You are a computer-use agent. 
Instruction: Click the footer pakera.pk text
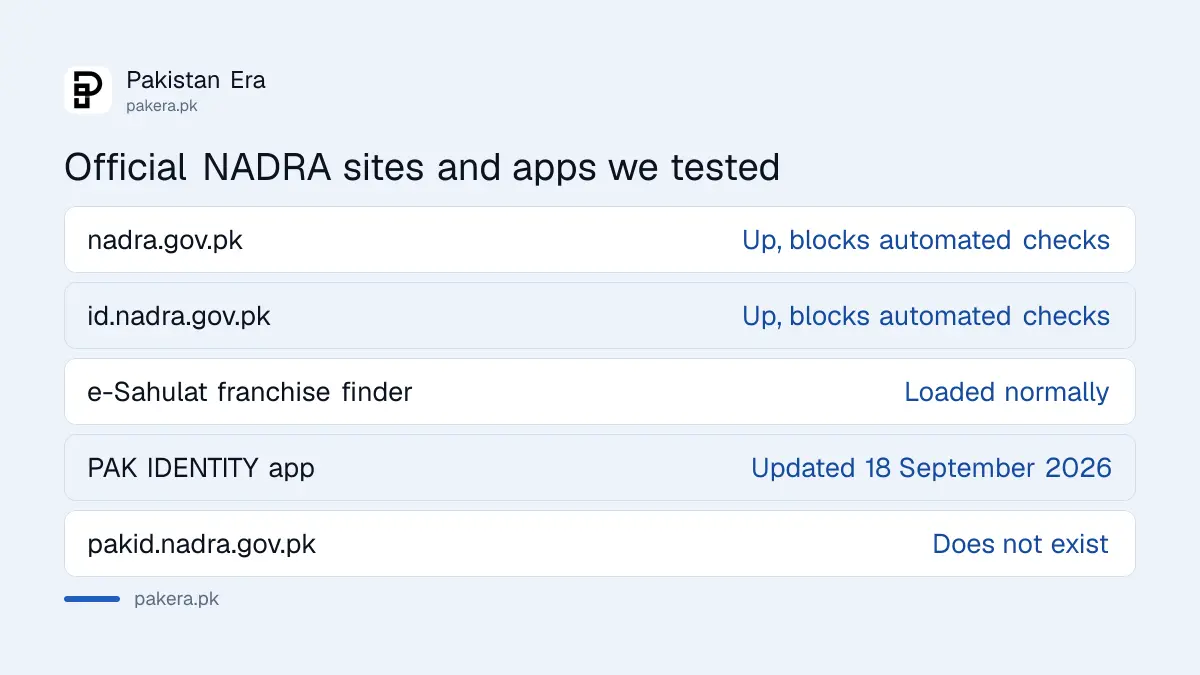point(176,599)
